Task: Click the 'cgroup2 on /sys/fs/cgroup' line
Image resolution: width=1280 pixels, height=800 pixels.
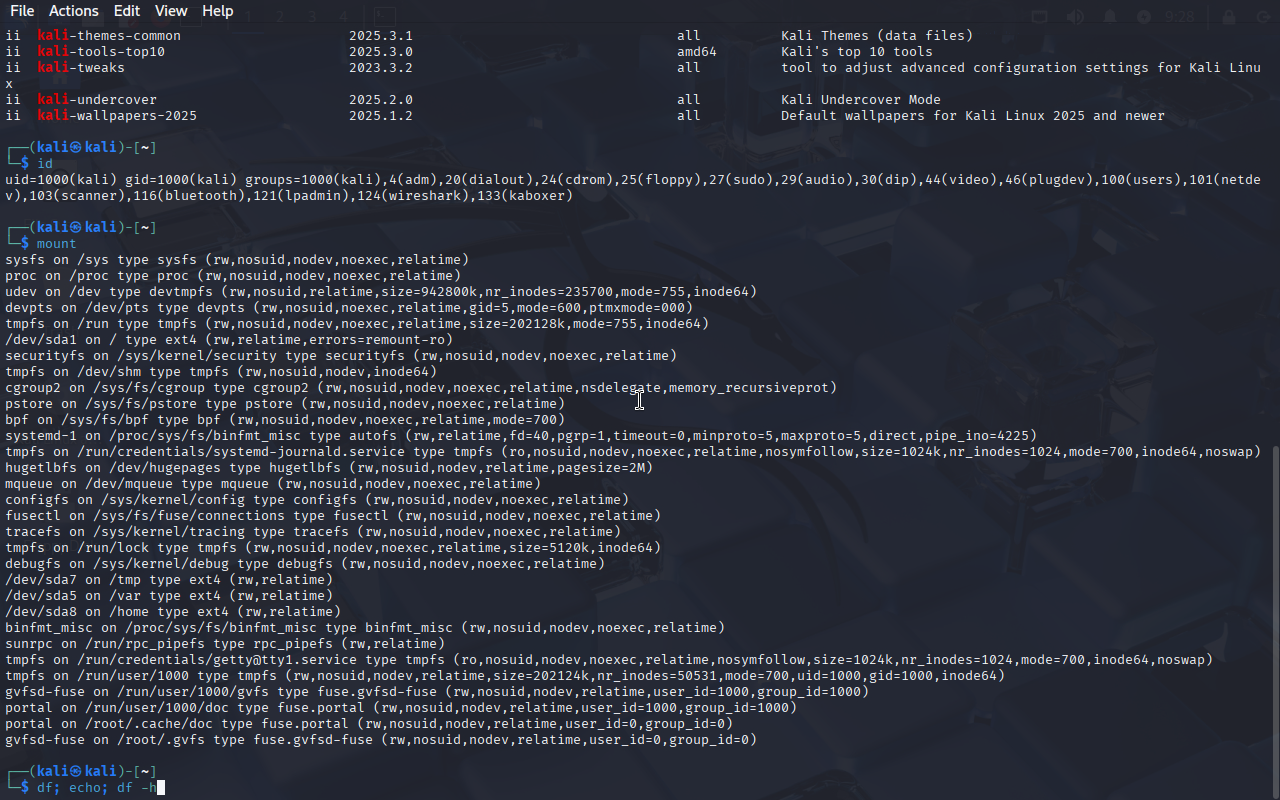Action: [x=421, y=388]
